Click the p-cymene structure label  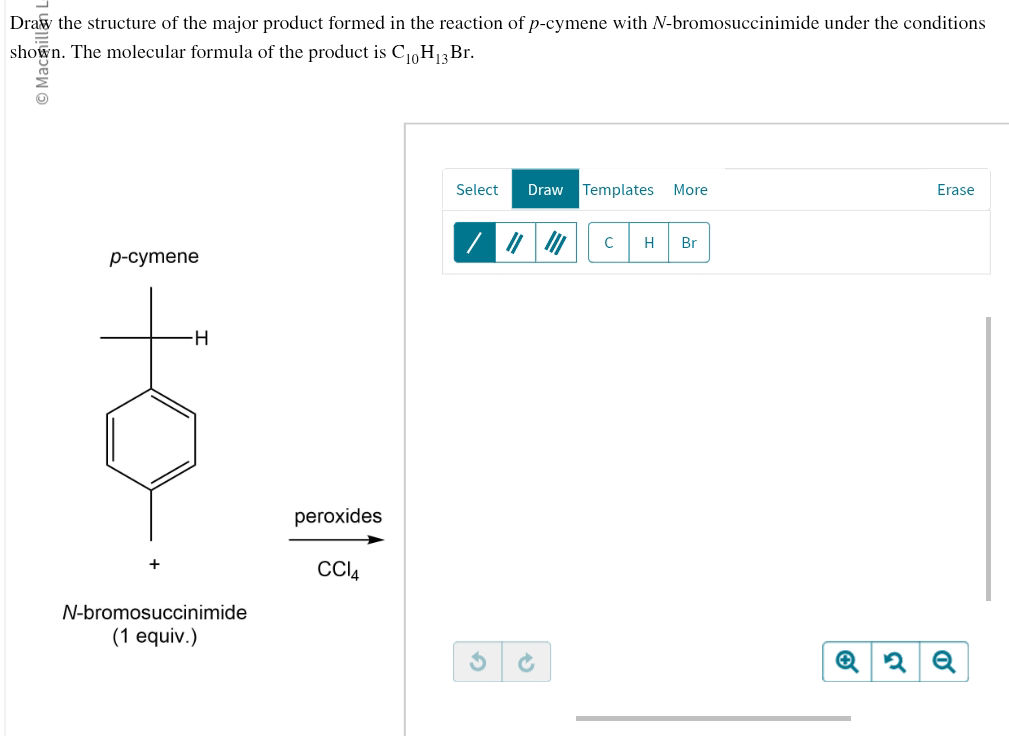(x=154, y=256)
